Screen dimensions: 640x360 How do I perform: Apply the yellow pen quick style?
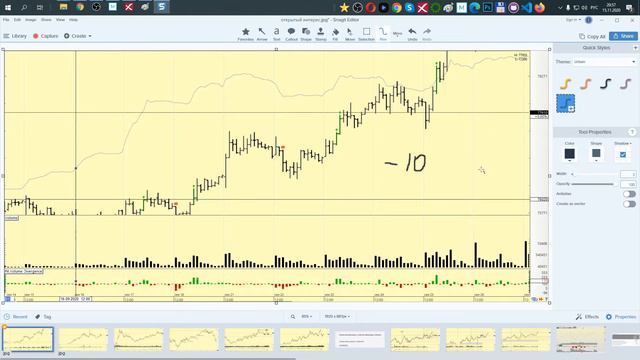coord(565,84)
